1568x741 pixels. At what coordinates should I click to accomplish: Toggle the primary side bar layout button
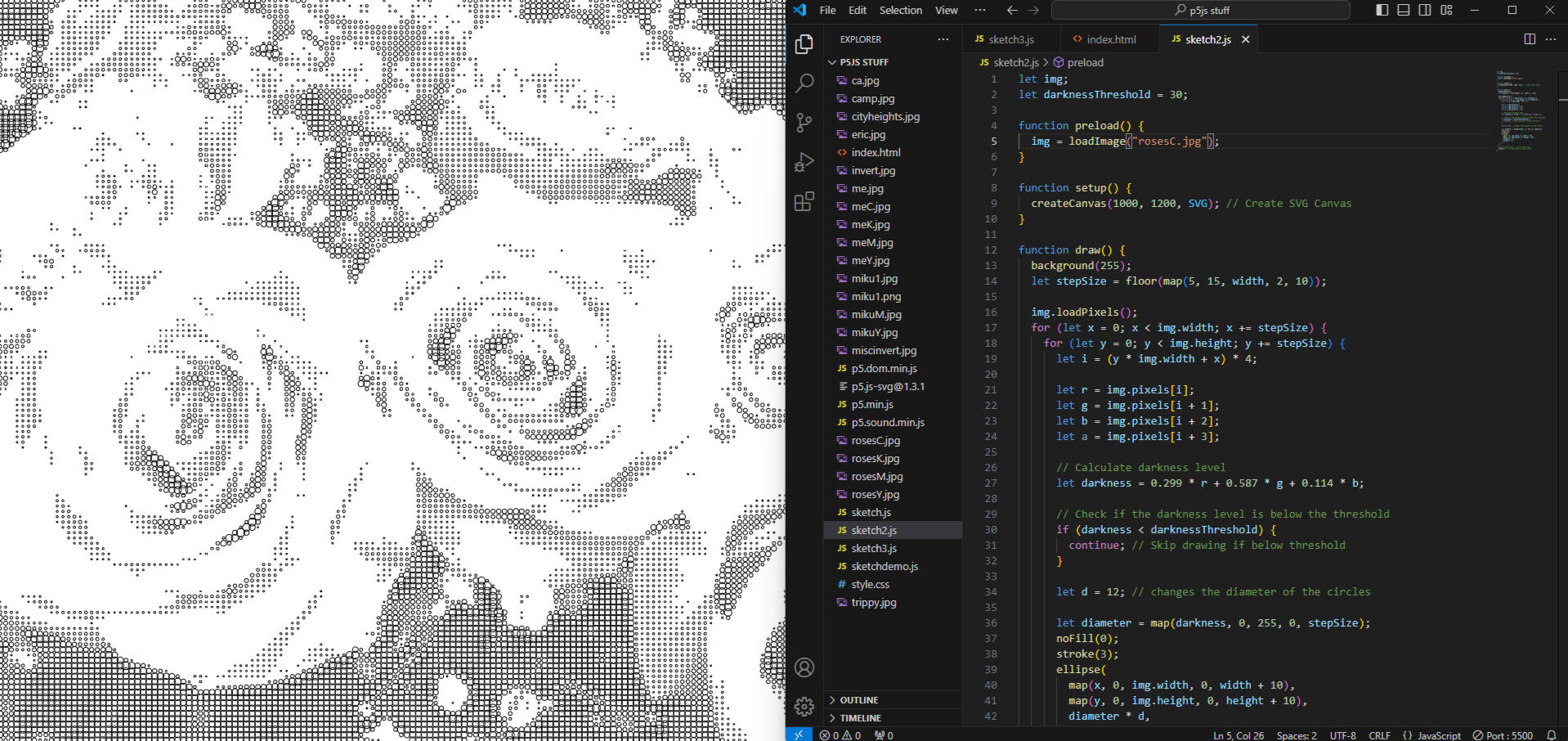click(x=1382, y=10)
